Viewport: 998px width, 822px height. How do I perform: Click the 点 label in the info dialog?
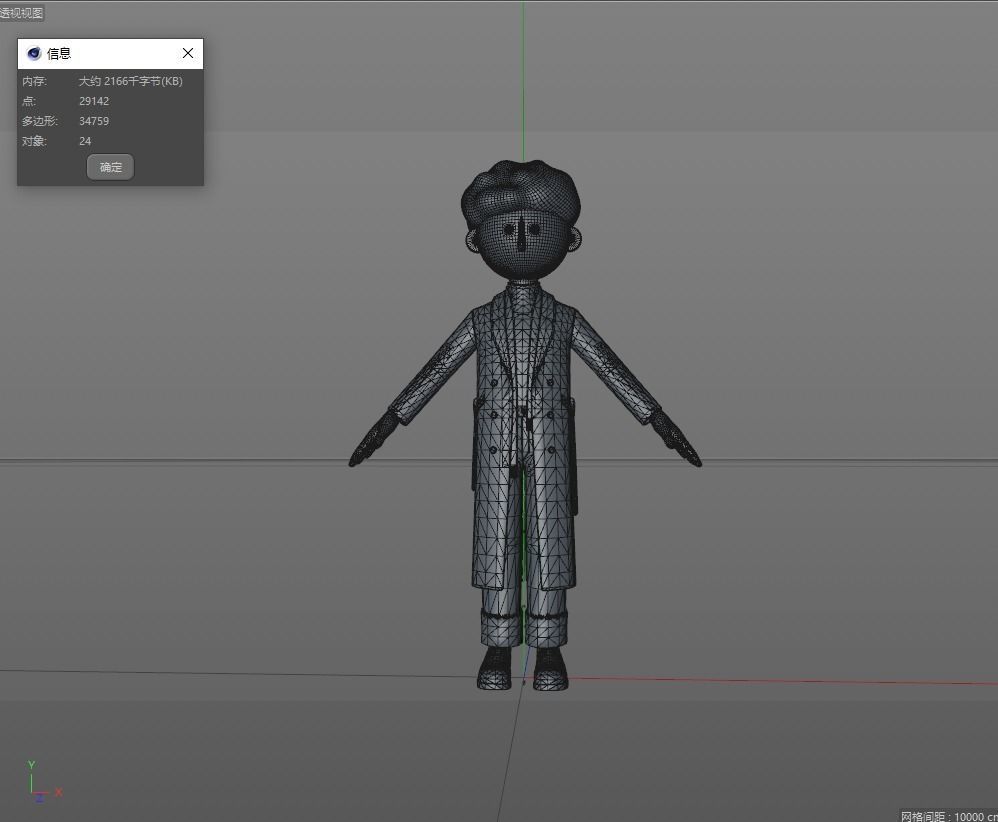pyautogui.click(x=29, y=101)
